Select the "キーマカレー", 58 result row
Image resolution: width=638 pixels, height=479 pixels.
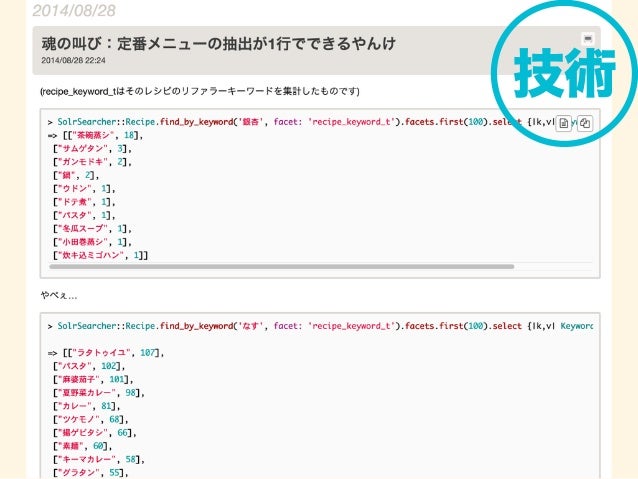[x=99, y=460]
